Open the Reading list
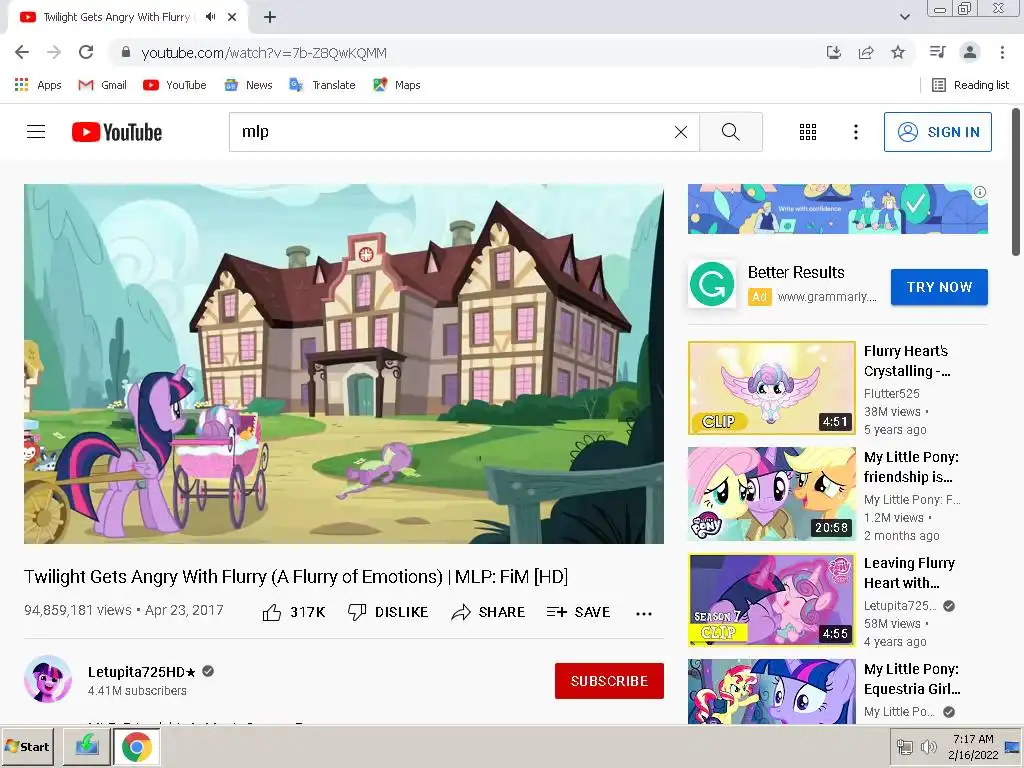The height and width of the screenshot is (768, 1024). (970, 85)
